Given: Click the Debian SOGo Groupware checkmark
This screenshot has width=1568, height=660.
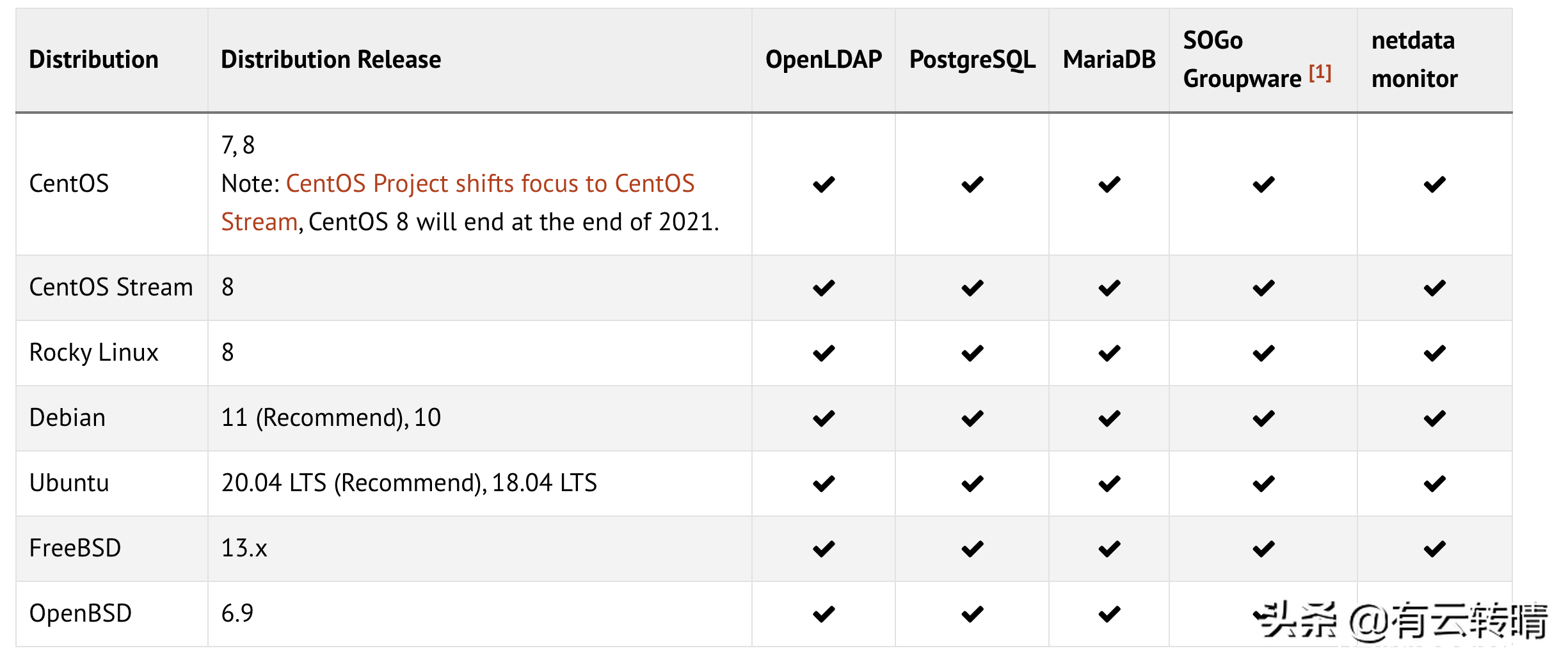Looking at the screenshot, I should [1263, 419].
